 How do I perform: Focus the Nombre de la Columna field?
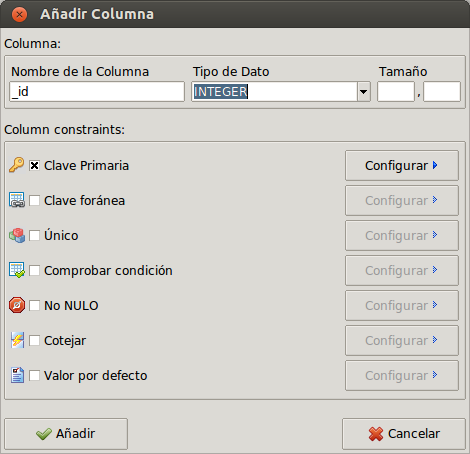(97, 91)
